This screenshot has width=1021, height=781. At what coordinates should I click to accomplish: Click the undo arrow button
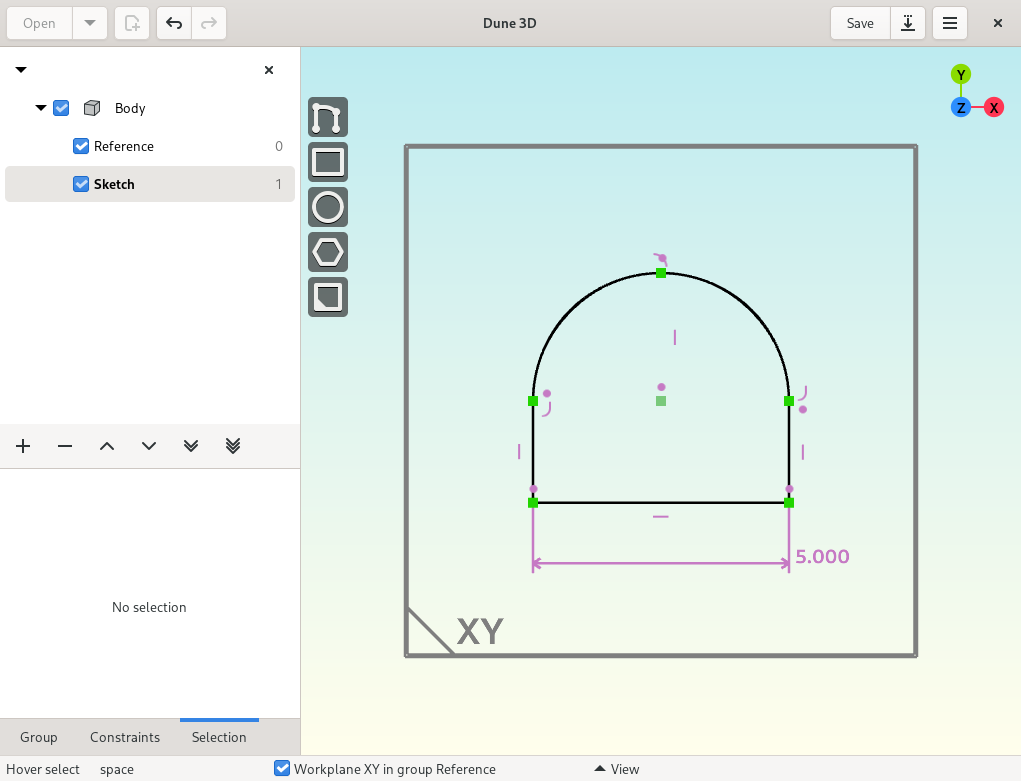tap(174, 23)
